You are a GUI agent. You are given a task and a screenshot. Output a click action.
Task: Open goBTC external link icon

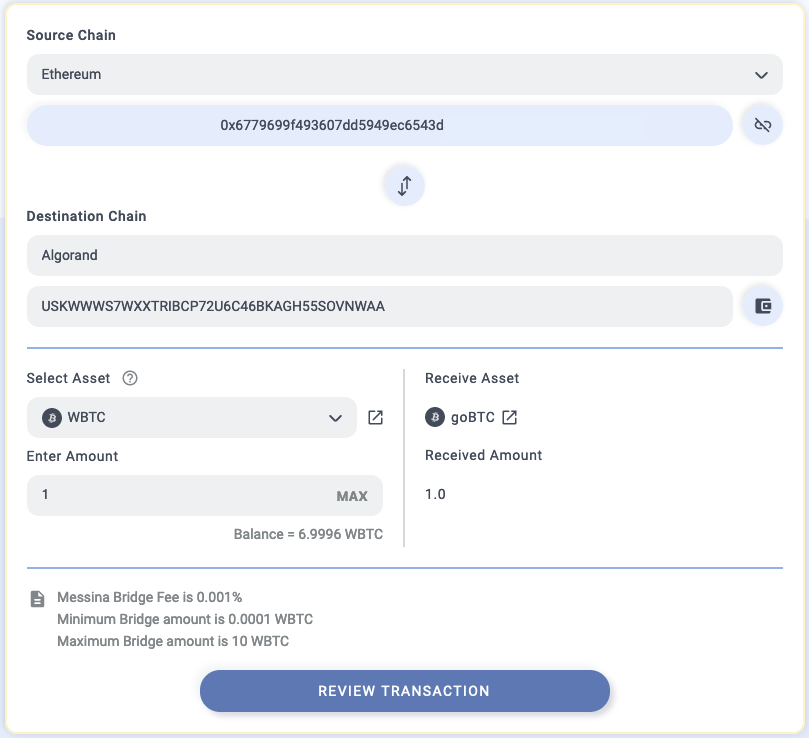(509, 418)
